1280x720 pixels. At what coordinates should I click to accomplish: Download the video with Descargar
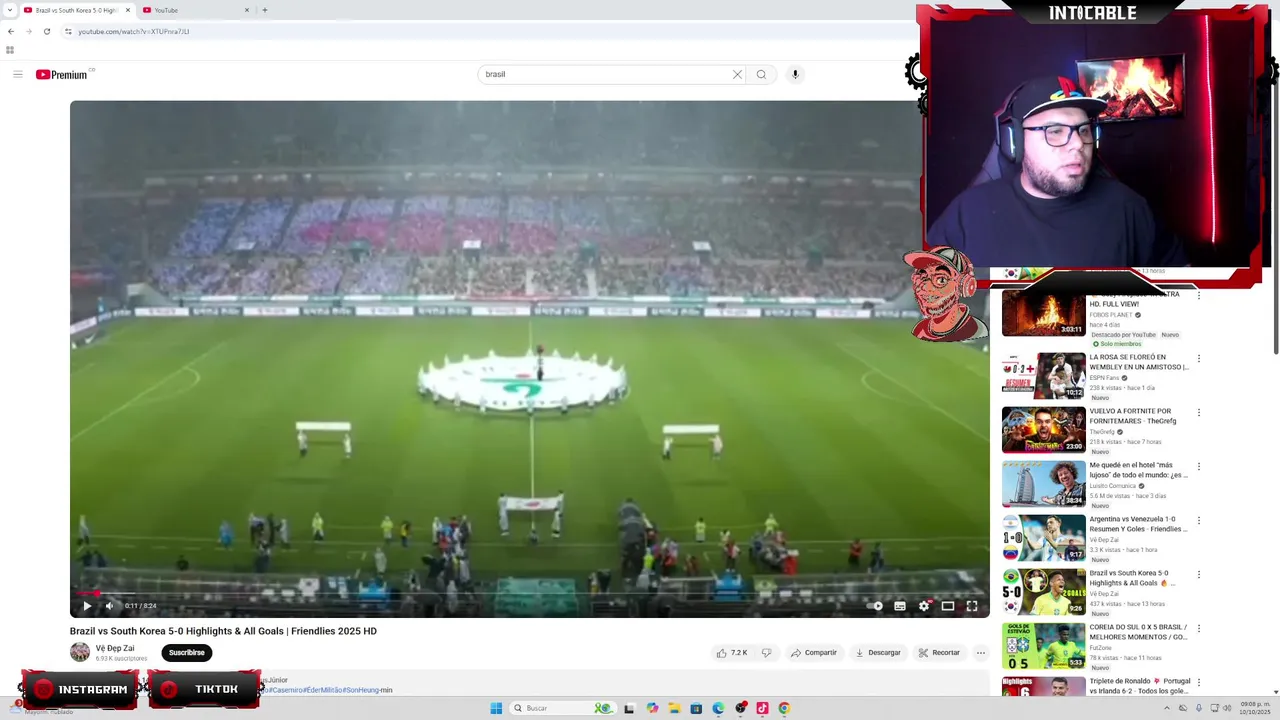(x=878, y=653)
